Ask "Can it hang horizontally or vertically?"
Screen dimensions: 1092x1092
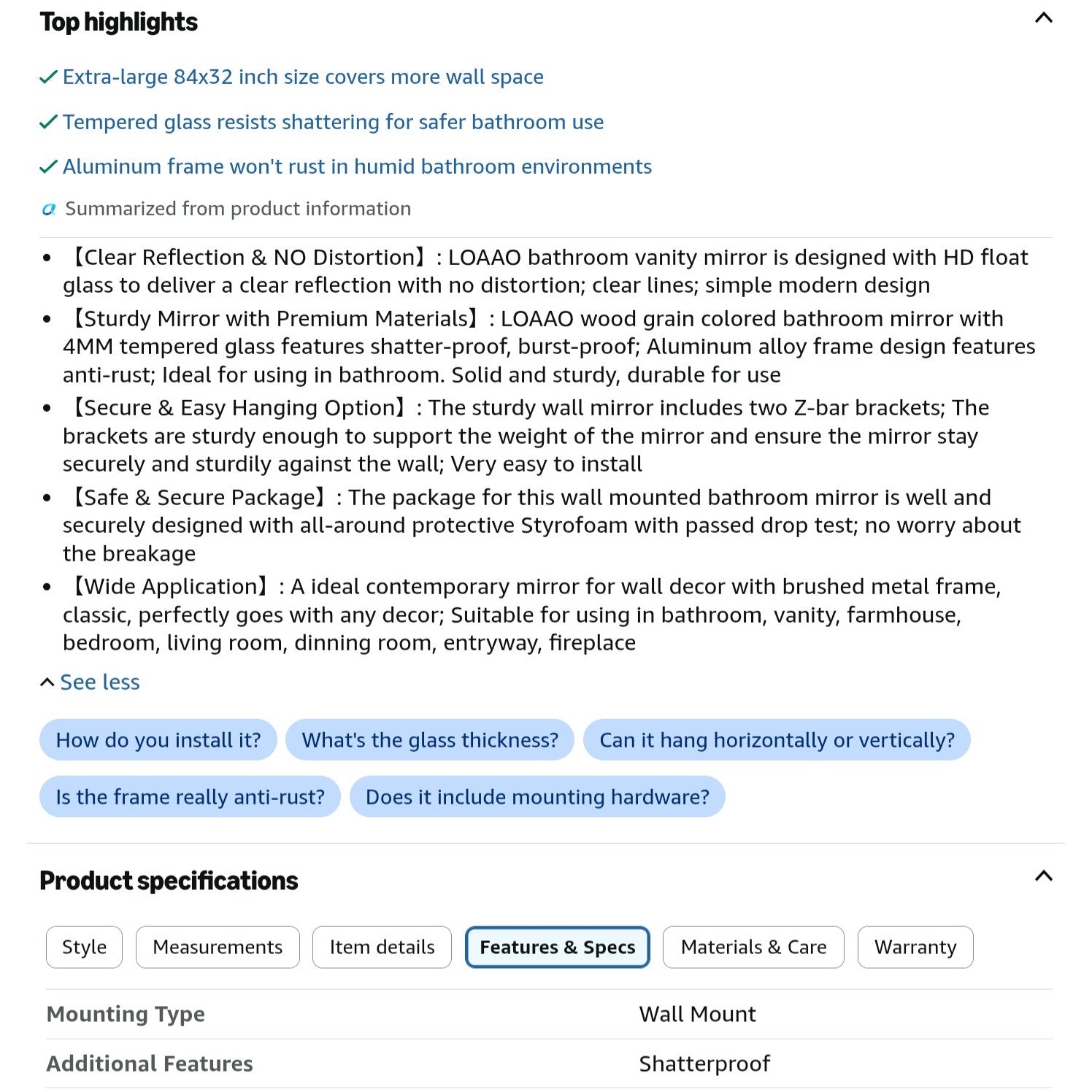[x=777, y=740]
